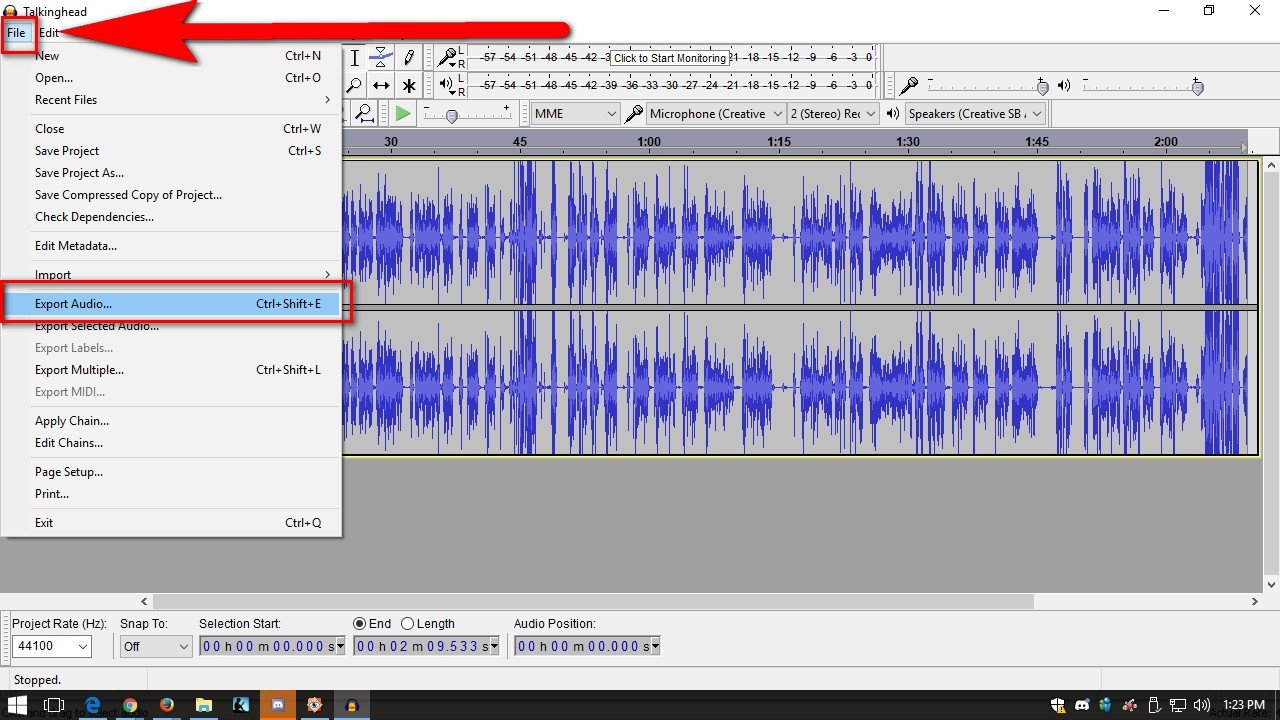Click the mixer toolbar microphone icon

tap(909, 86)
